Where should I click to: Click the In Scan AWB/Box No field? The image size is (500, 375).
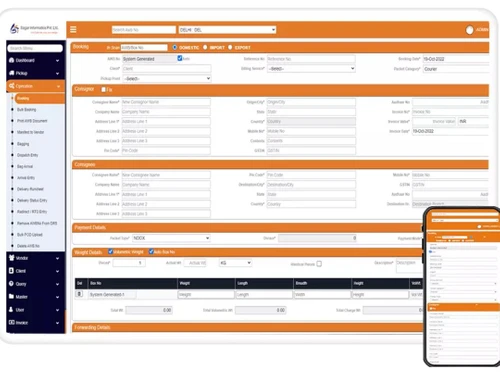point(144,48)
